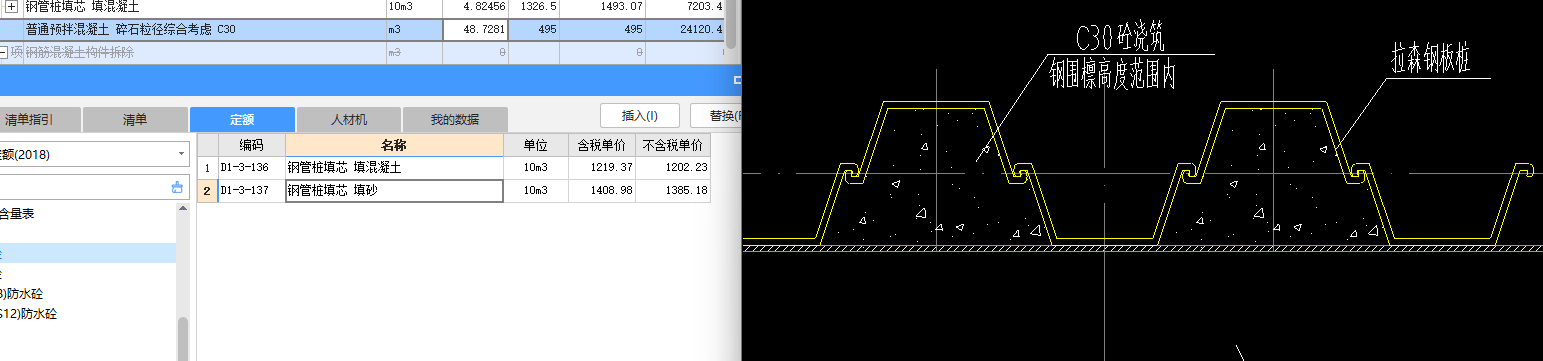
Task: Expand the 钢管桩填芯 填混凝土 row plus icon
Action: tap(12, 7)
